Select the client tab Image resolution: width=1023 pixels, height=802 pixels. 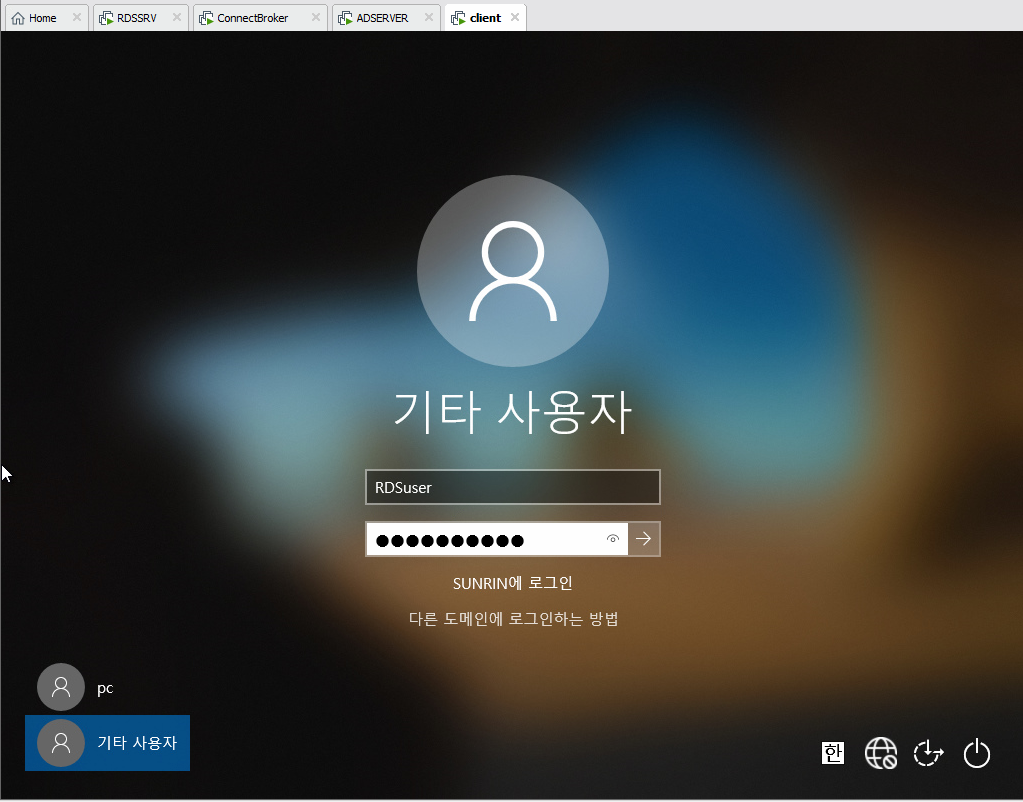click(x=485, y=18)
